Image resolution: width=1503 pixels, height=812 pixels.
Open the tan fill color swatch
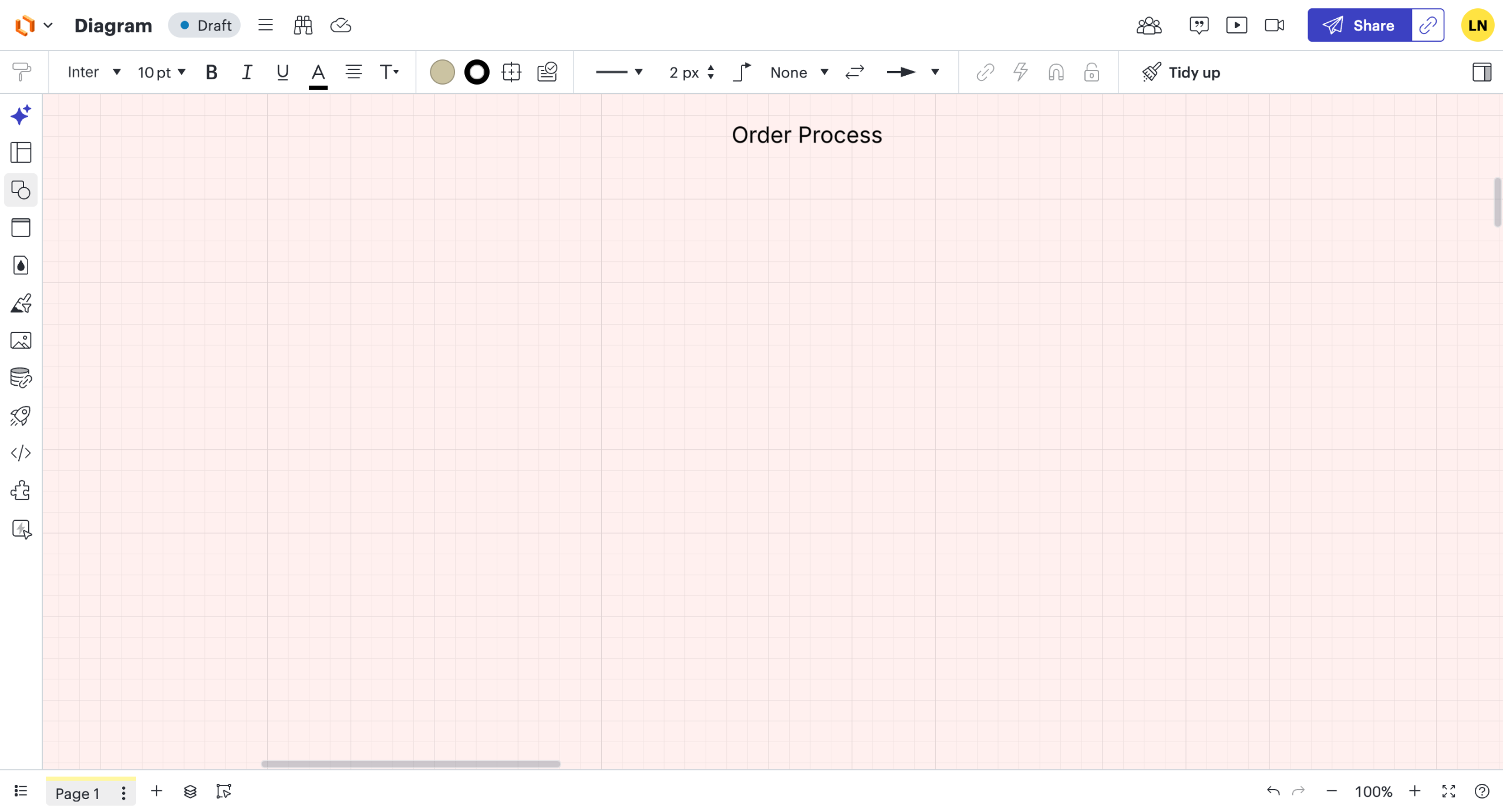pyautogui.click(x=442, y=72)
